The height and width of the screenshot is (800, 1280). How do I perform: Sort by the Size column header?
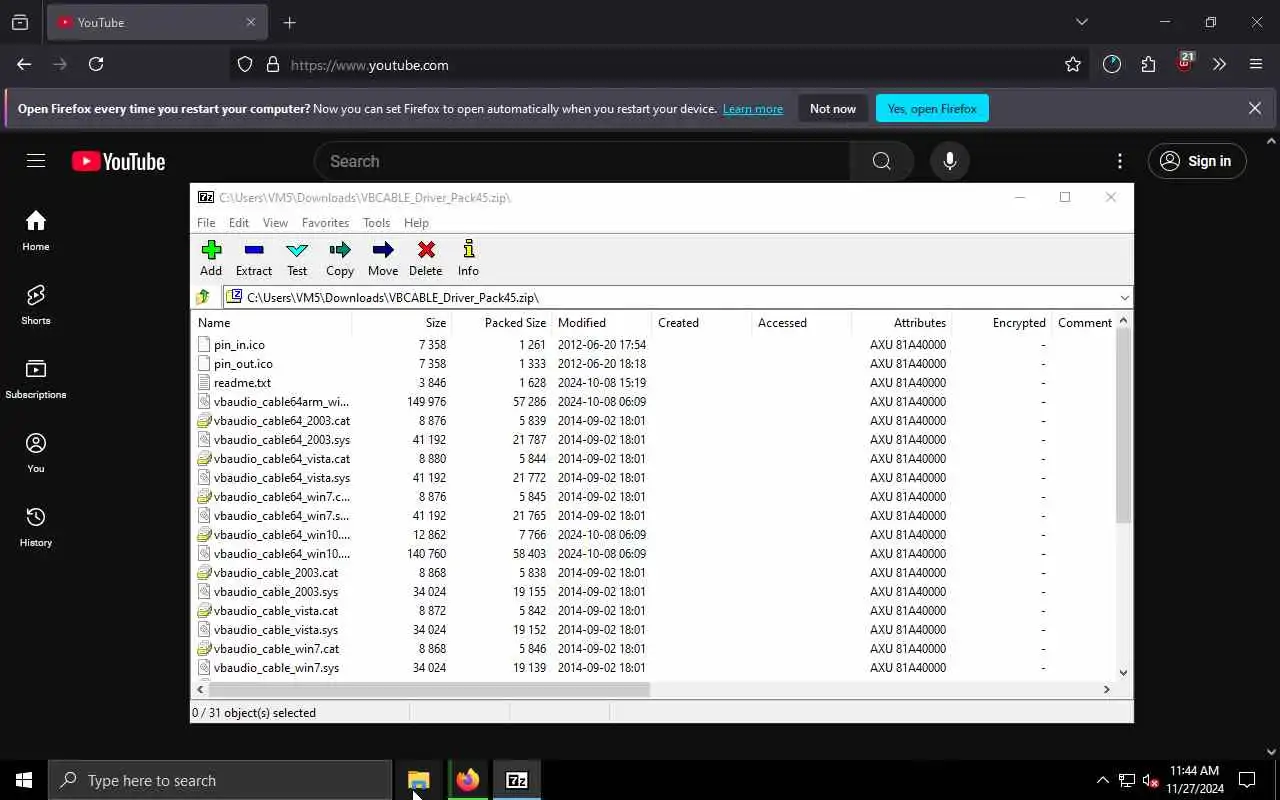click(x=402, y=323)
